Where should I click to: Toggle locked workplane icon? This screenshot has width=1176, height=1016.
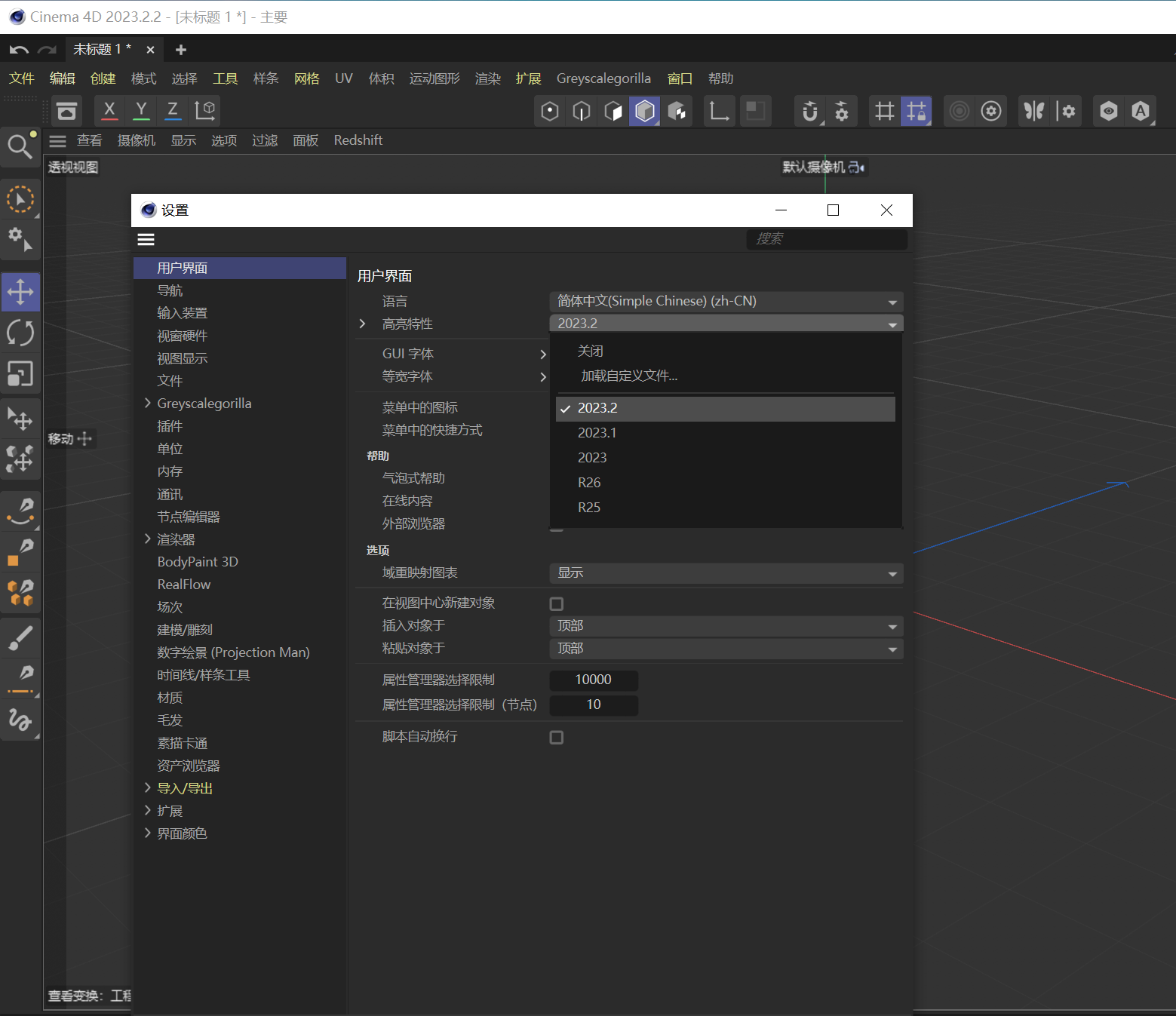point(917,112)
